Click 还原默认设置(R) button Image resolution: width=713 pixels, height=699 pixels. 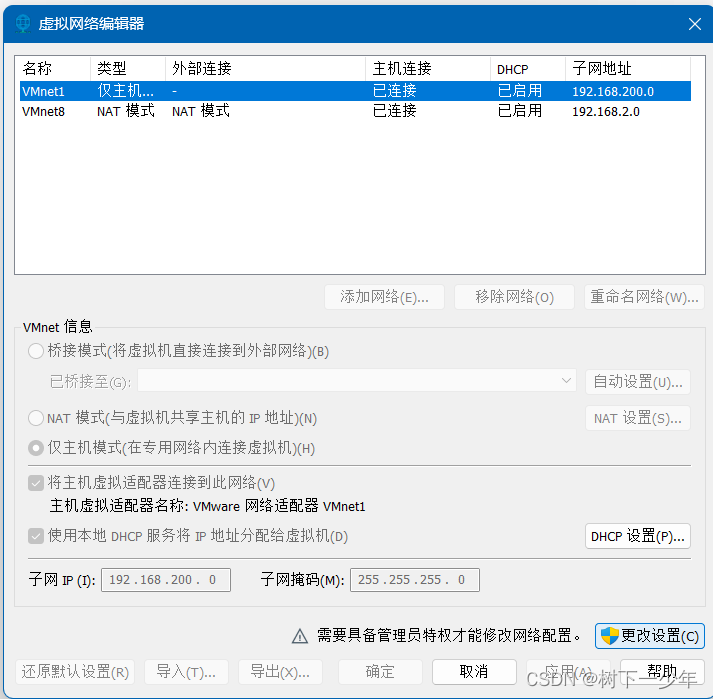75,672
